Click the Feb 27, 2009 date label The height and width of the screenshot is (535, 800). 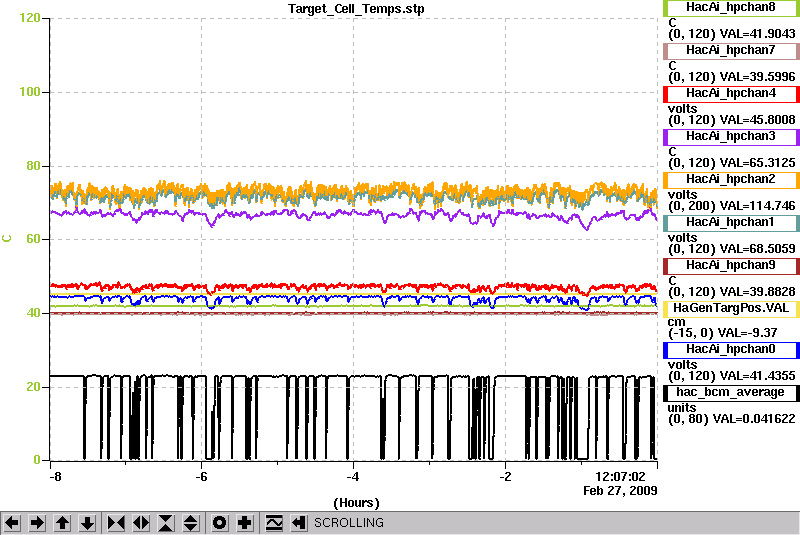point(620,491)
